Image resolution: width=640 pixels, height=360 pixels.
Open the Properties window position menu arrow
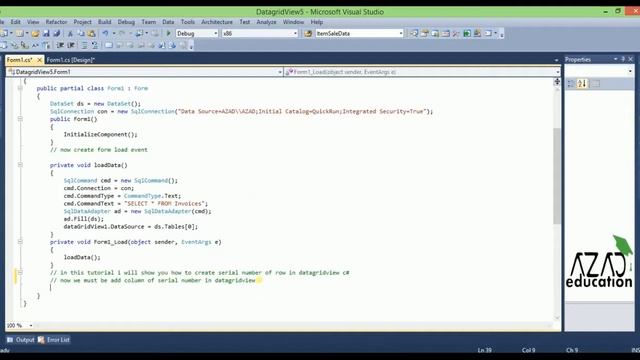(x=616, y=59)
